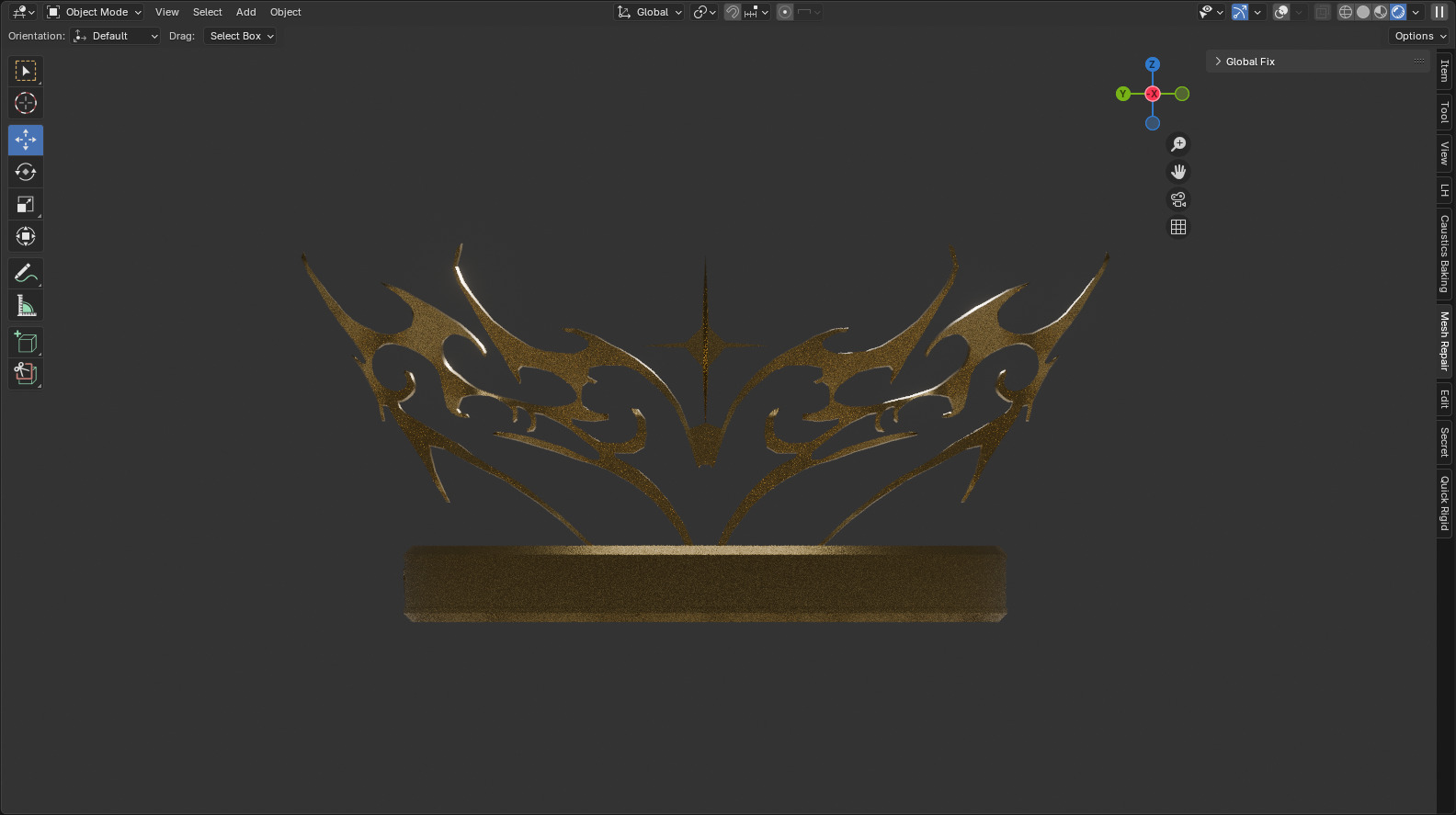
Task: Switch to the Caustics Baking tab
Action: [1445, 254]
